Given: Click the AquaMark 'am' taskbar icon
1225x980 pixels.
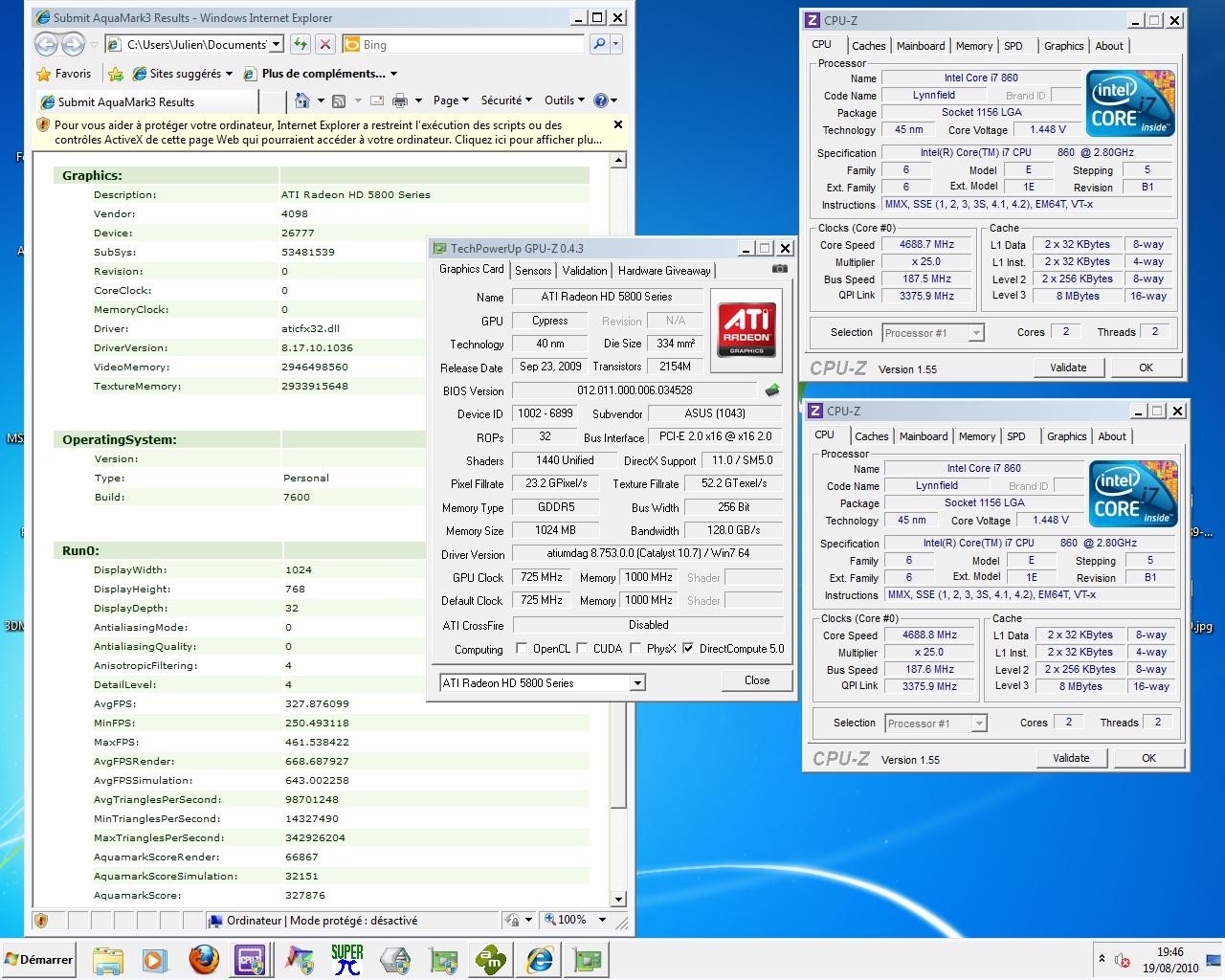Looking at the screenshot, I should coord(491,960).
